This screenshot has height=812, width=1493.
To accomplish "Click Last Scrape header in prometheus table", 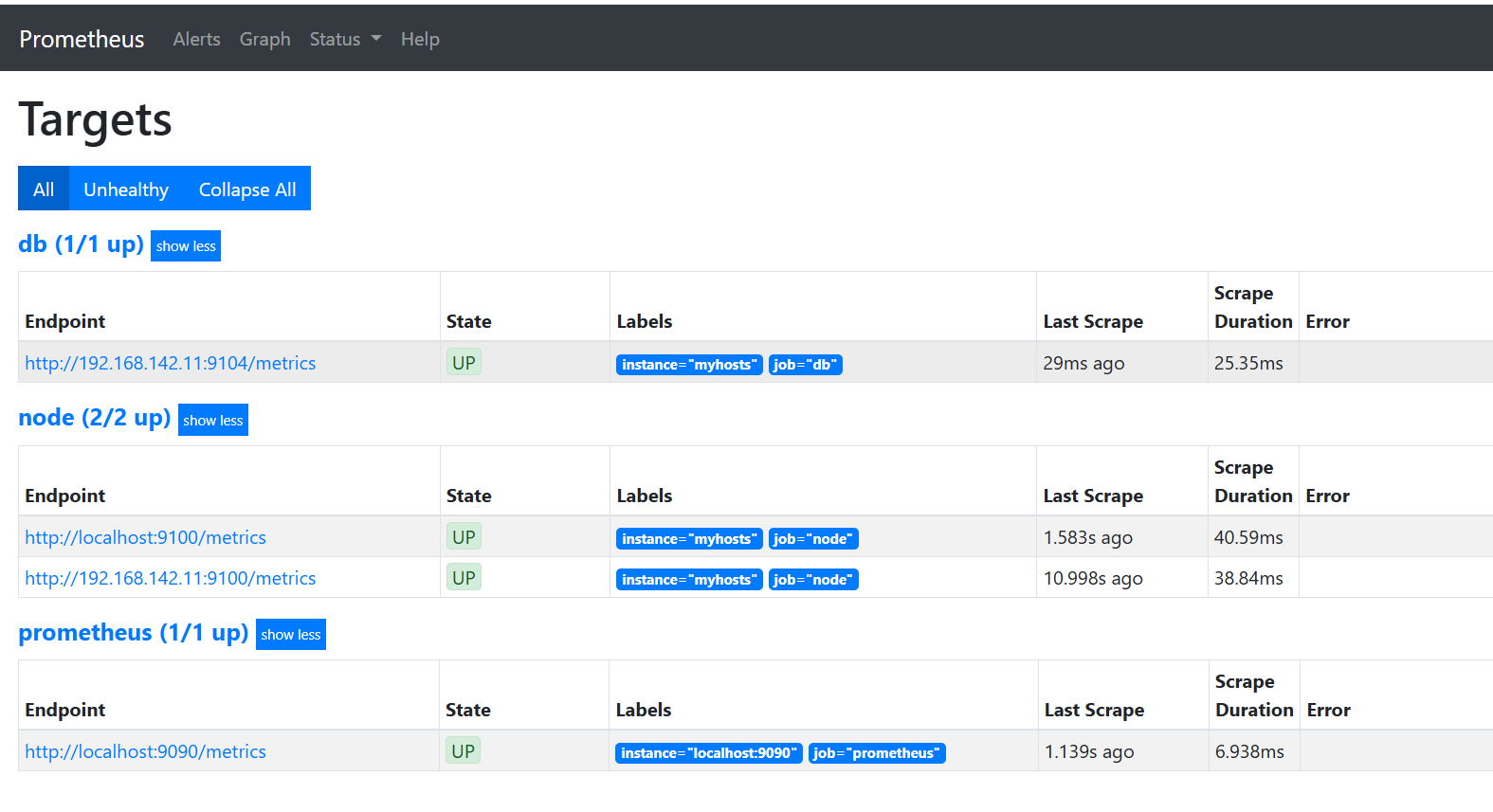I will click(x=1094, y=710).
